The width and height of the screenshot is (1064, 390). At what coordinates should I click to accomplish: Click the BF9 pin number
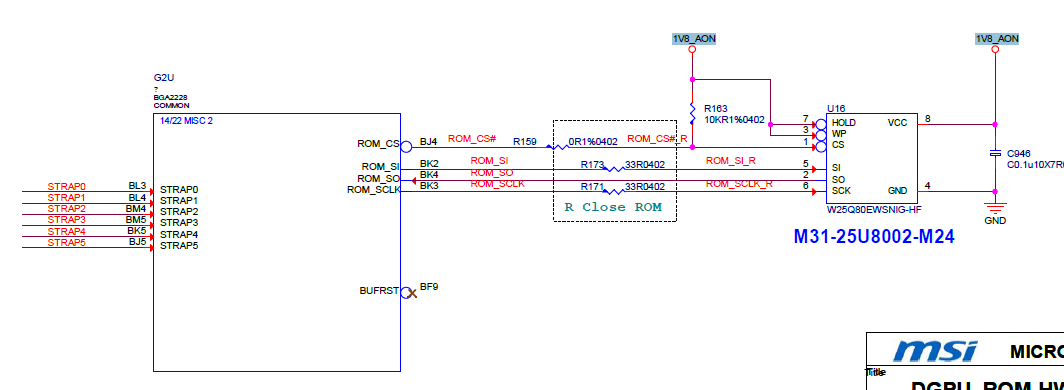pyautogui.click(x=429, y=287)
